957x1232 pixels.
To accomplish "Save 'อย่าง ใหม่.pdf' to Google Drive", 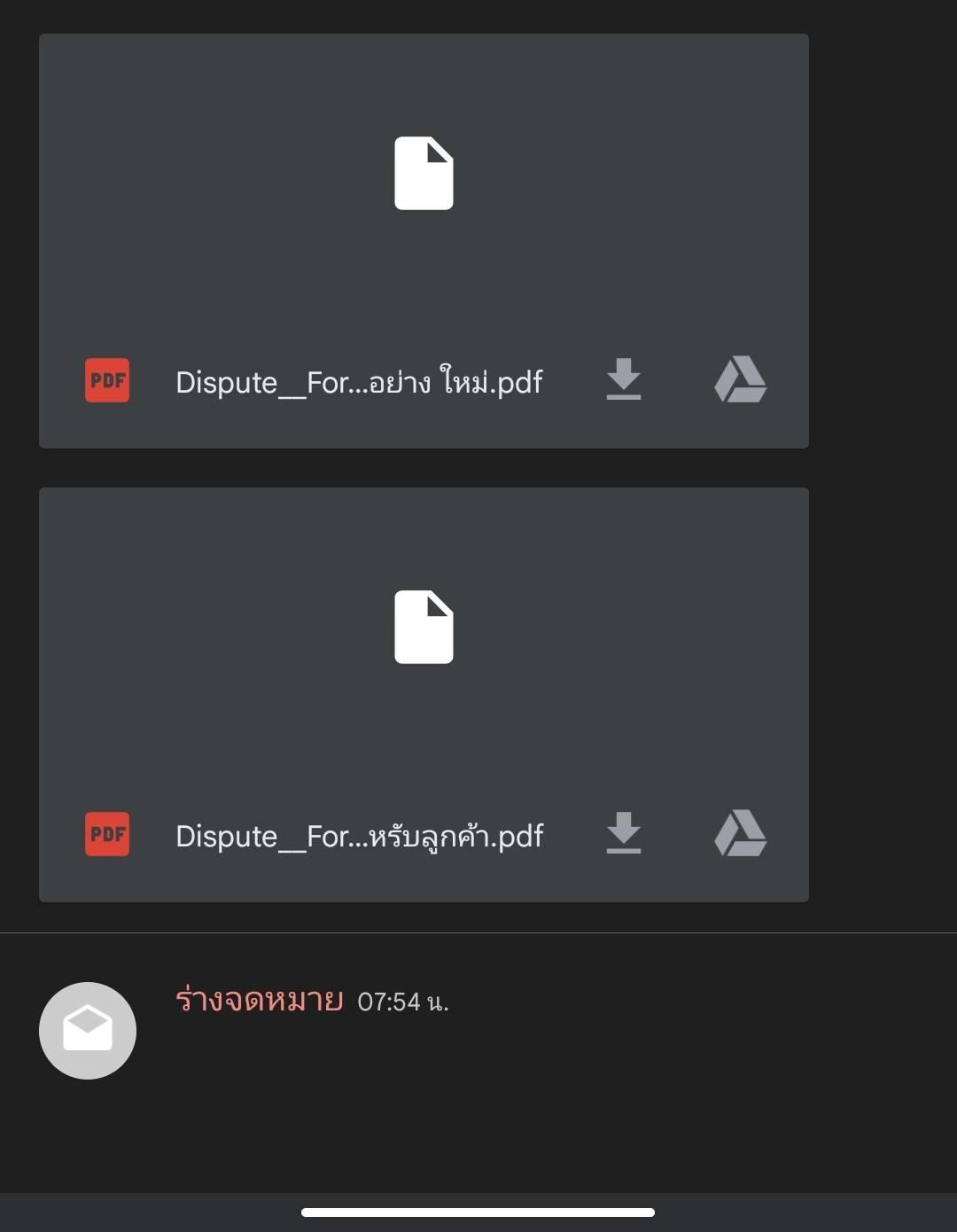I will [x=741, y=379].
